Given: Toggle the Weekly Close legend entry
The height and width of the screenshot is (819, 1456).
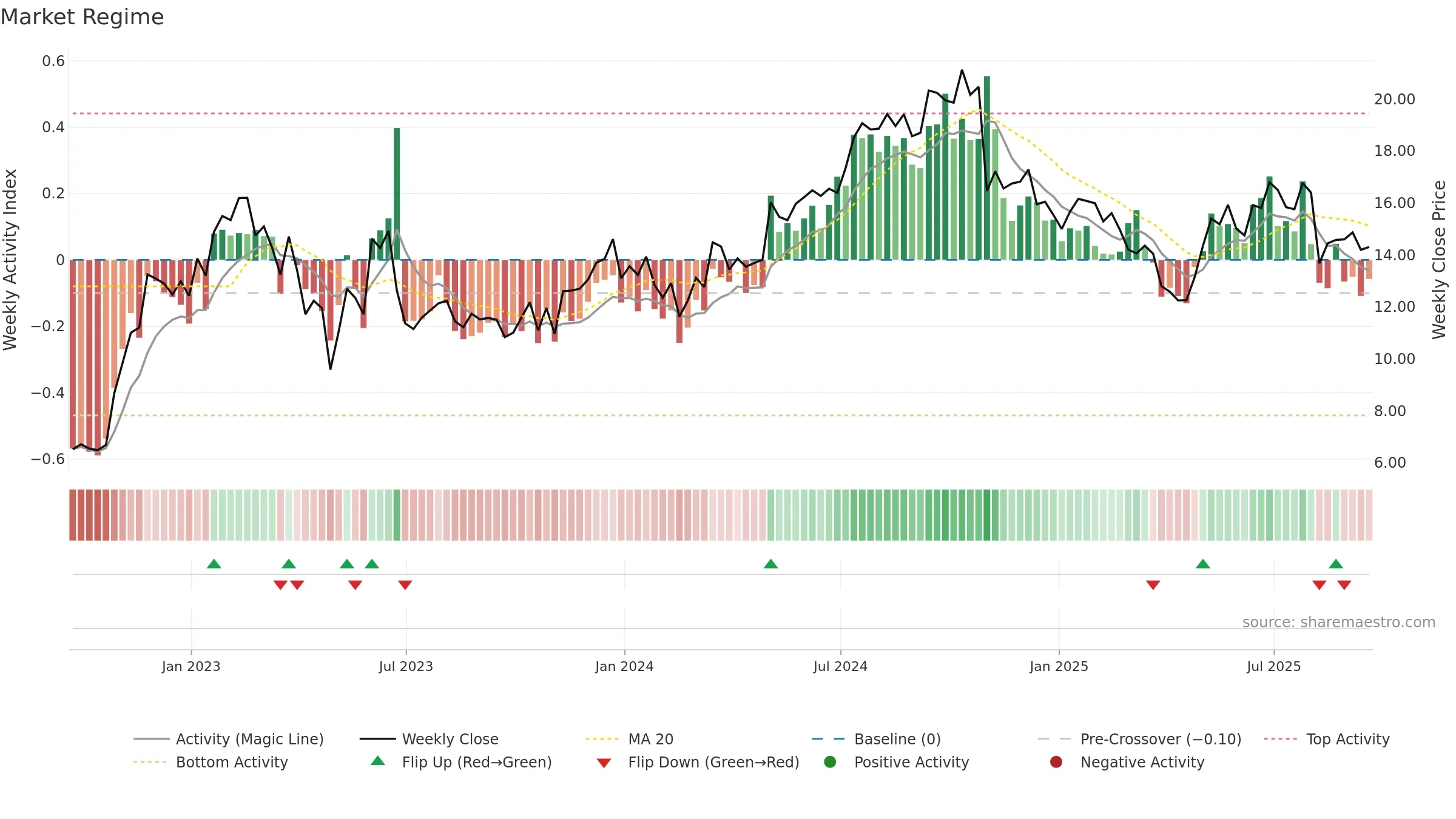Looking at the screenshot, I should (429, 739).
